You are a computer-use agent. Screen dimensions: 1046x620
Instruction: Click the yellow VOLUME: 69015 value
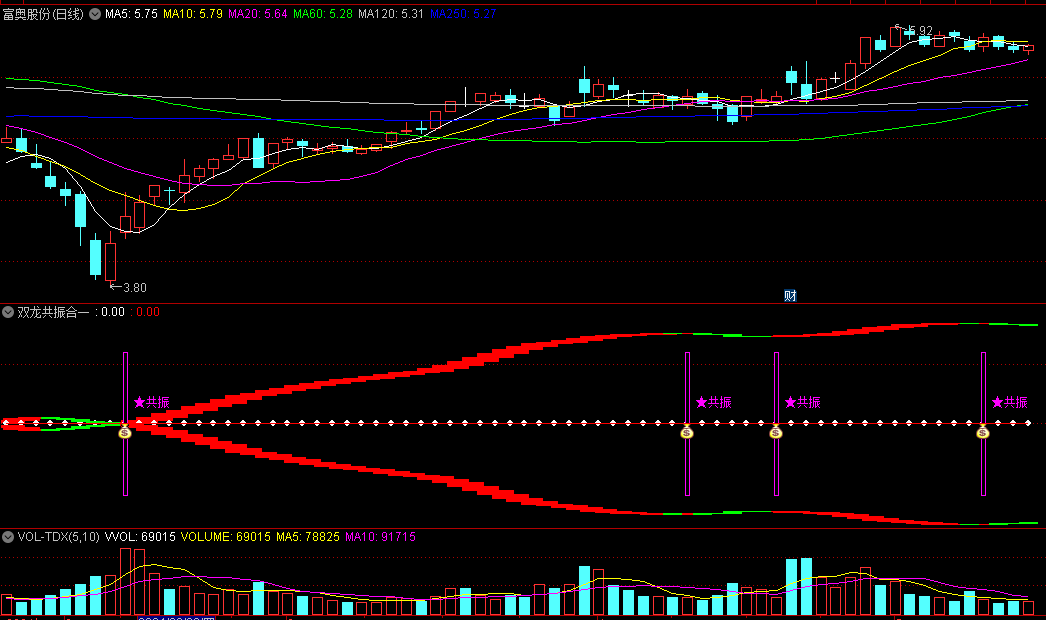point(225,537)
